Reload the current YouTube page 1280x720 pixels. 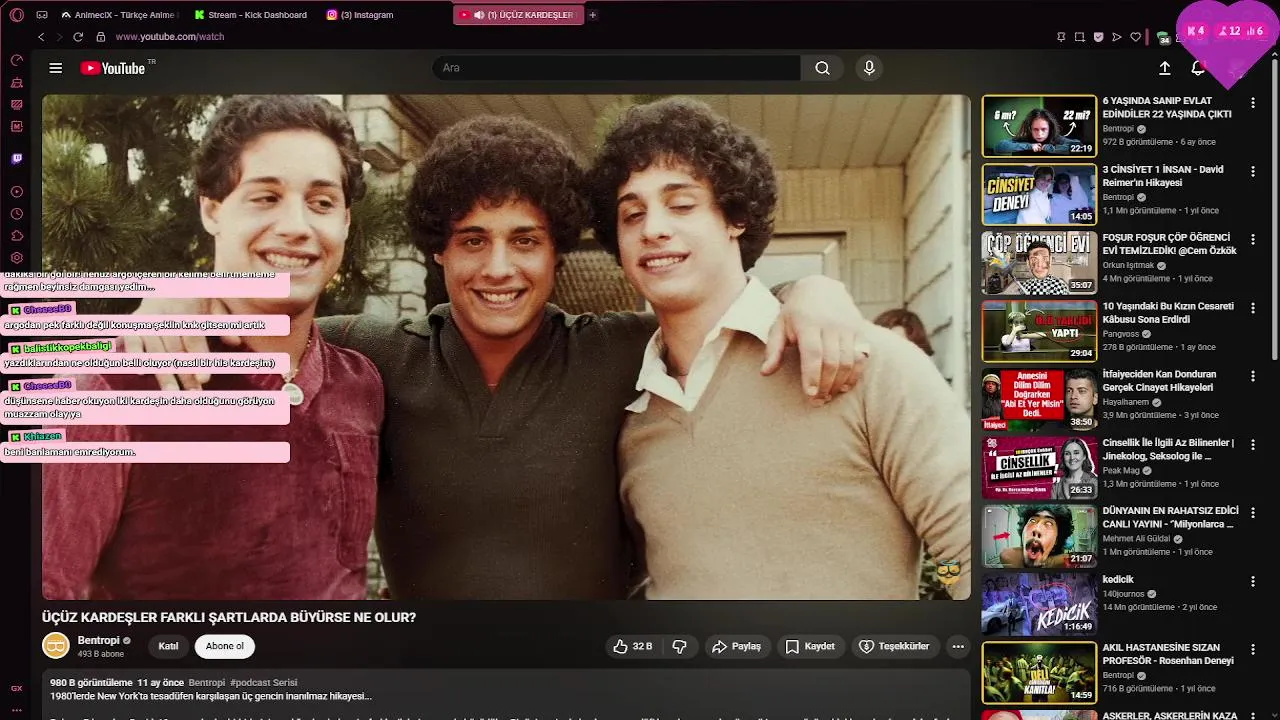[78, 37]
